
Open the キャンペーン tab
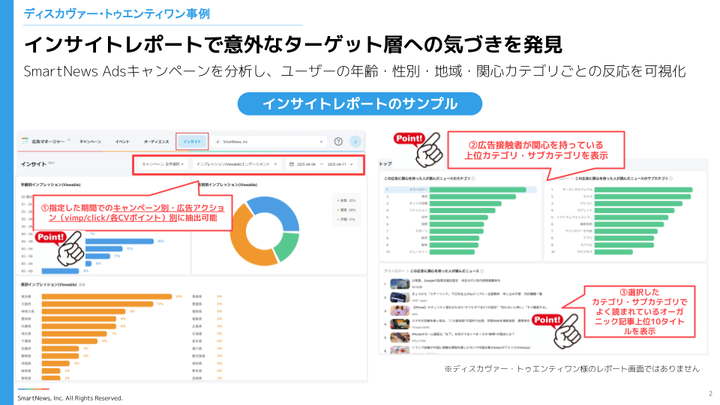tap(90, 142)
